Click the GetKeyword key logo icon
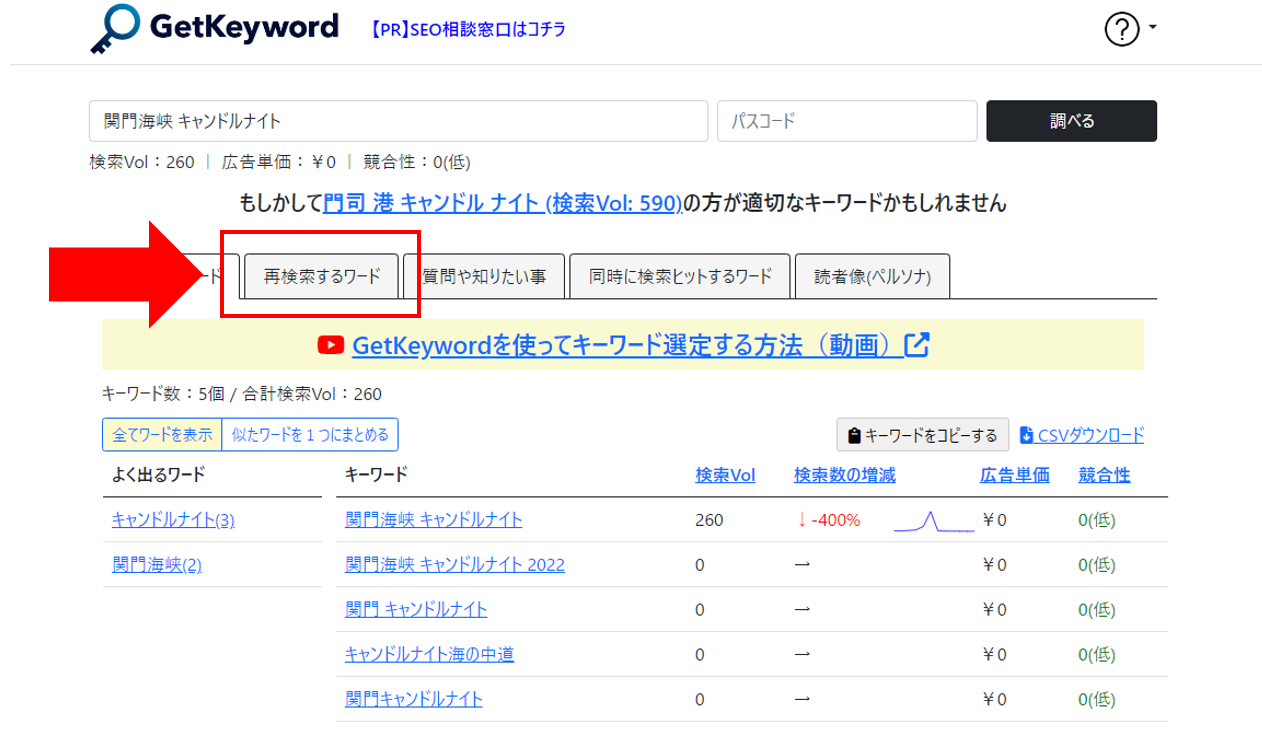 [x=114, y=30]
